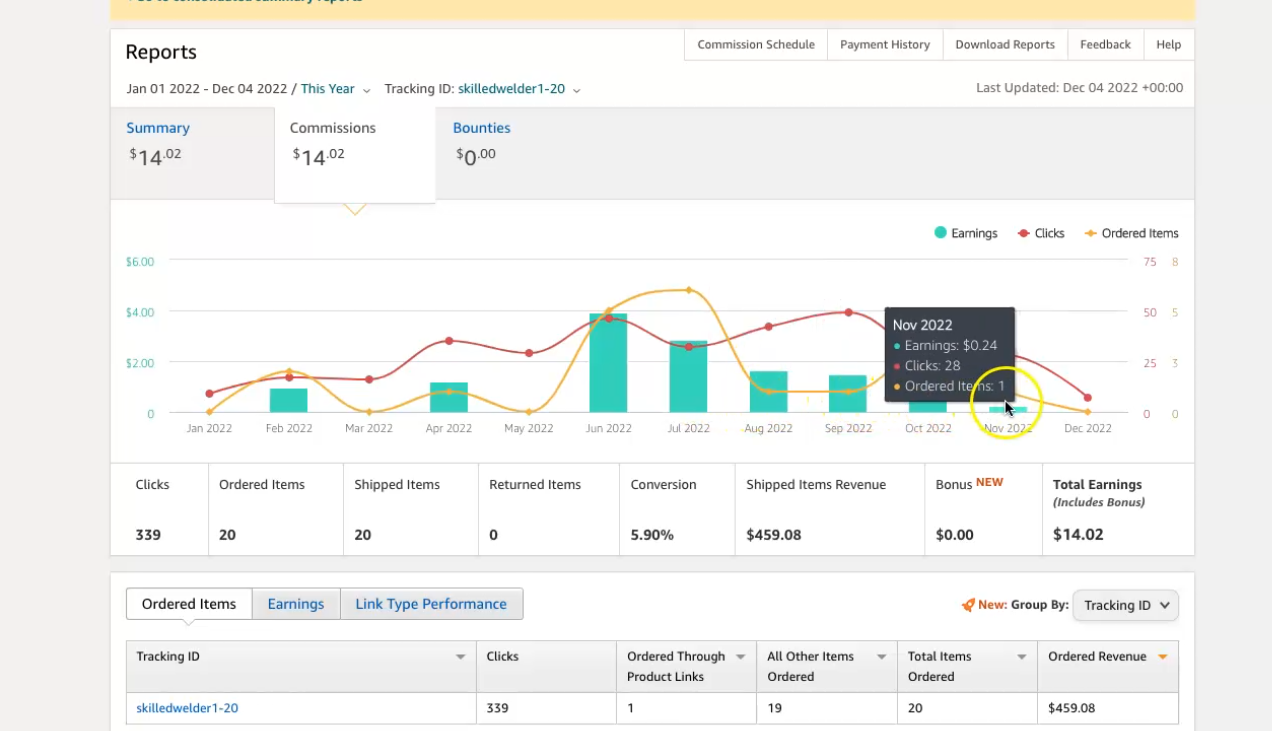
Task: Select the Commissions tab
Action: tap(355, 153)
